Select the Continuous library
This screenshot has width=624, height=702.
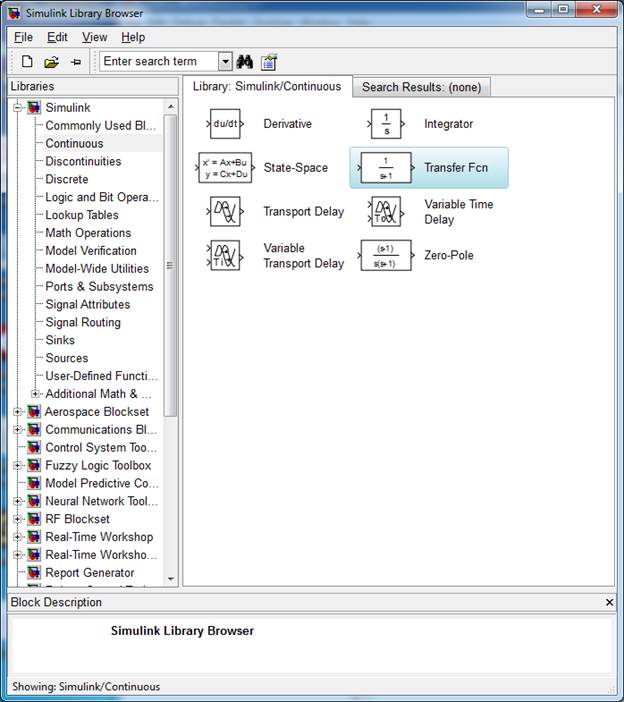tap(74, 143)
